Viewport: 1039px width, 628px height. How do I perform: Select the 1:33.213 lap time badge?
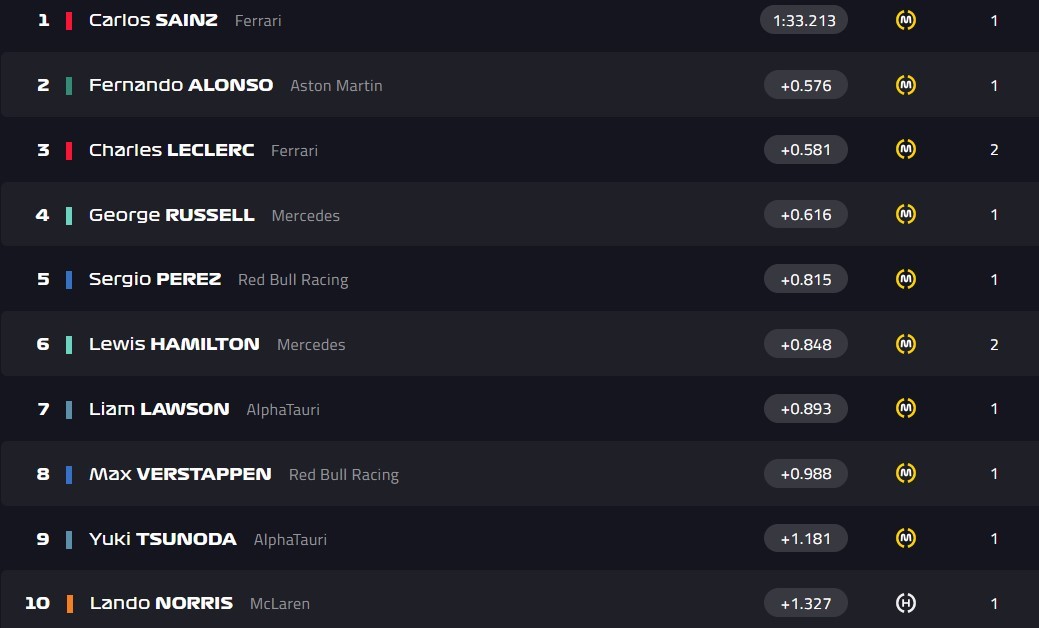click(804, 20)
